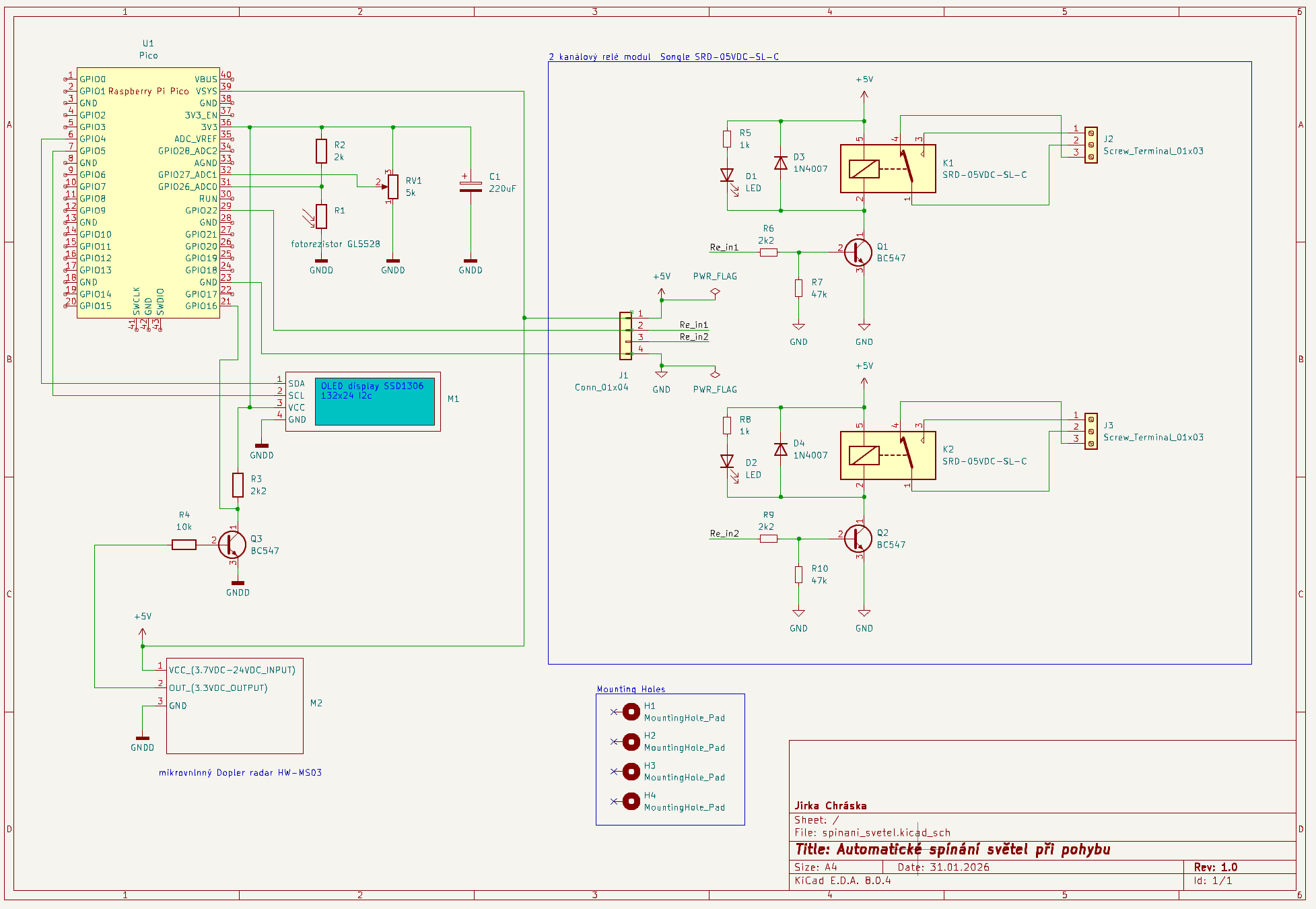
Task: Select the Dopler radar HW-MS03 module M2
Action: [x=234, y=706]
